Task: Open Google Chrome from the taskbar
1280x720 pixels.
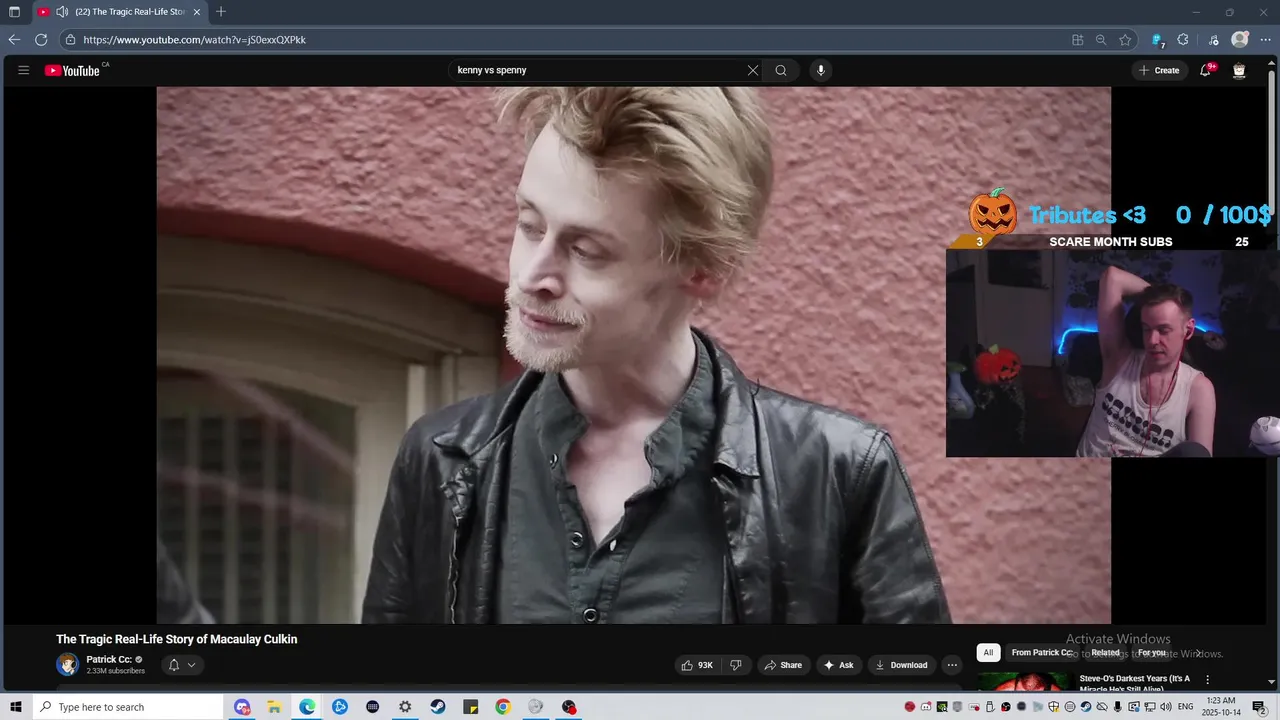Action: 503,707
